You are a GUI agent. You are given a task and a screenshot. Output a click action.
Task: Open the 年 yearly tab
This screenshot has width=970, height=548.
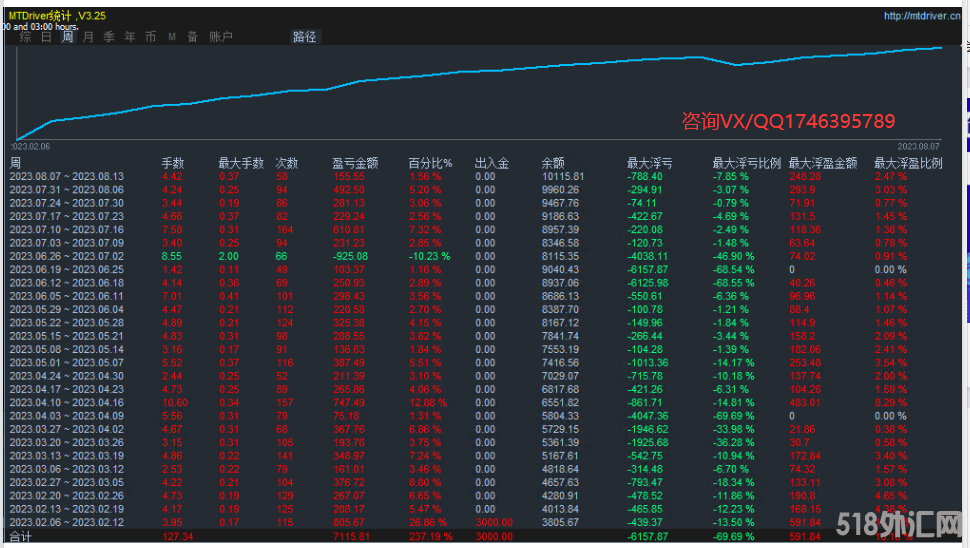click(130, 37)
